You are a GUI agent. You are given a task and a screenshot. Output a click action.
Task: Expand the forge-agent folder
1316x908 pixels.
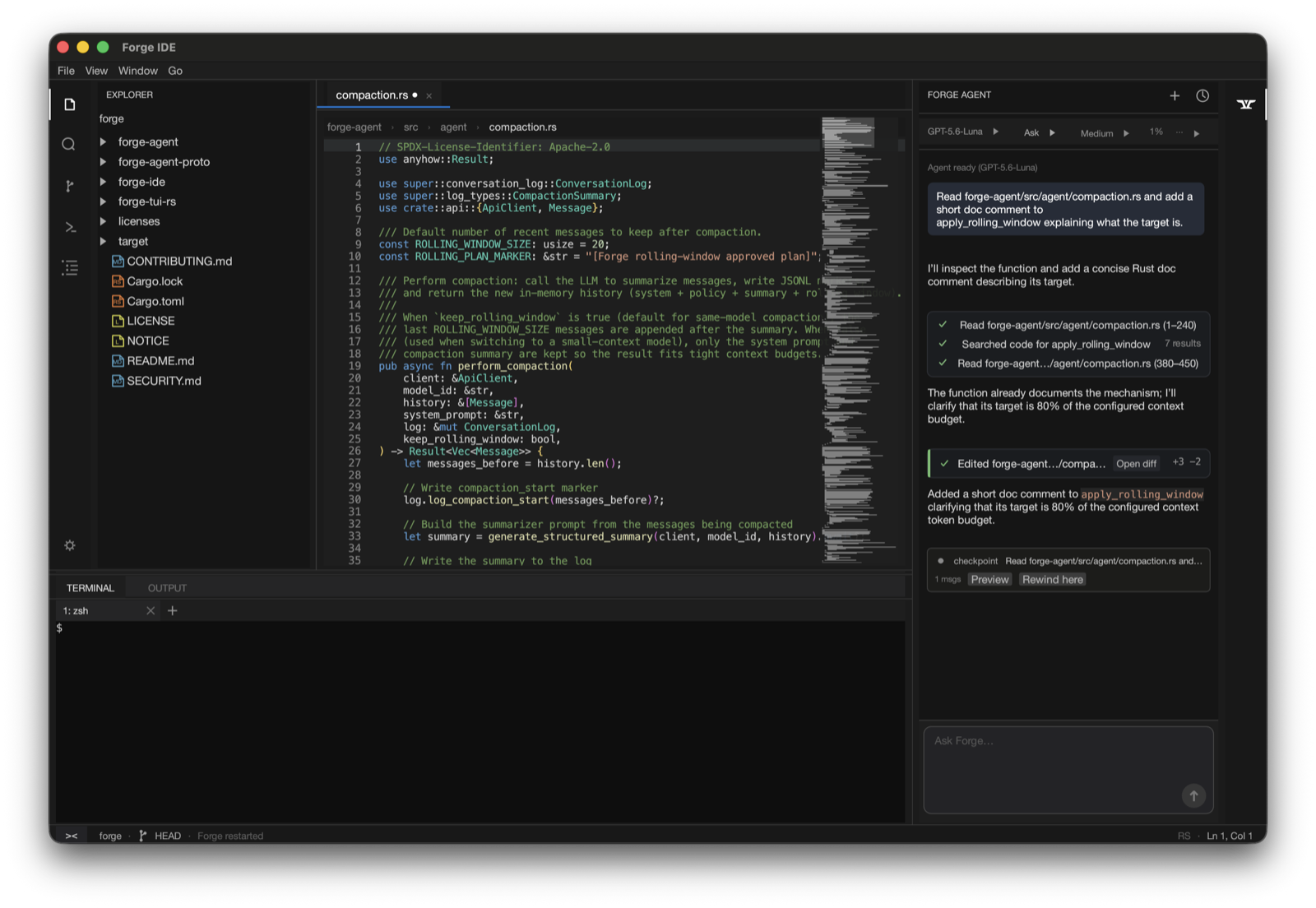click(x=103, y=141)
